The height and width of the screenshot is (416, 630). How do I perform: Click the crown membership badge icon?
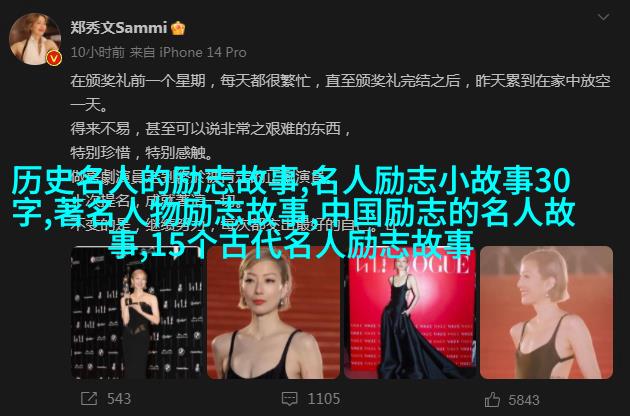[178, 28]
